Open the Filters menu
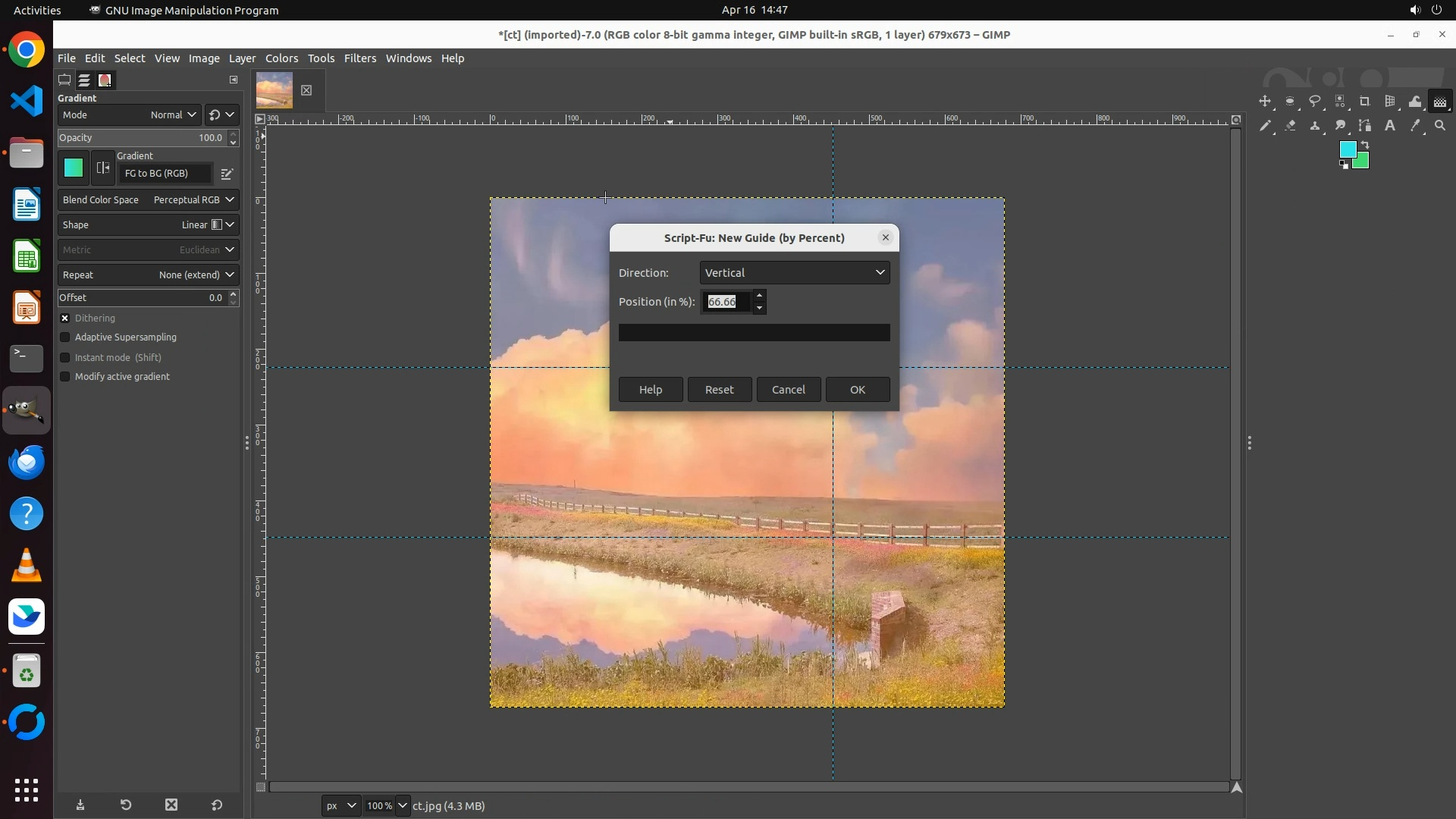The height and width of the screenshot is (819, 1456). pos(359,58)
